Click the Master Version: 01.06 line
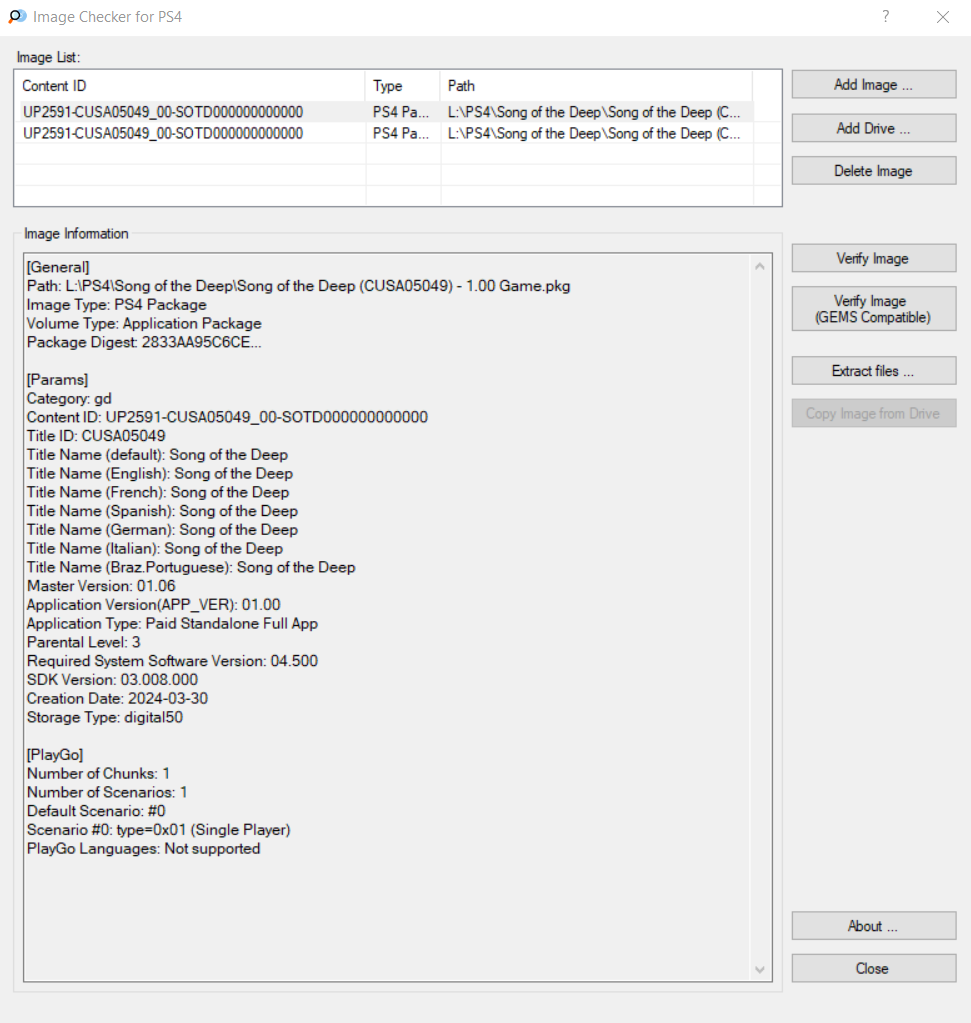971x1023 pixels. pyautogui.click(x=101, y=586)
